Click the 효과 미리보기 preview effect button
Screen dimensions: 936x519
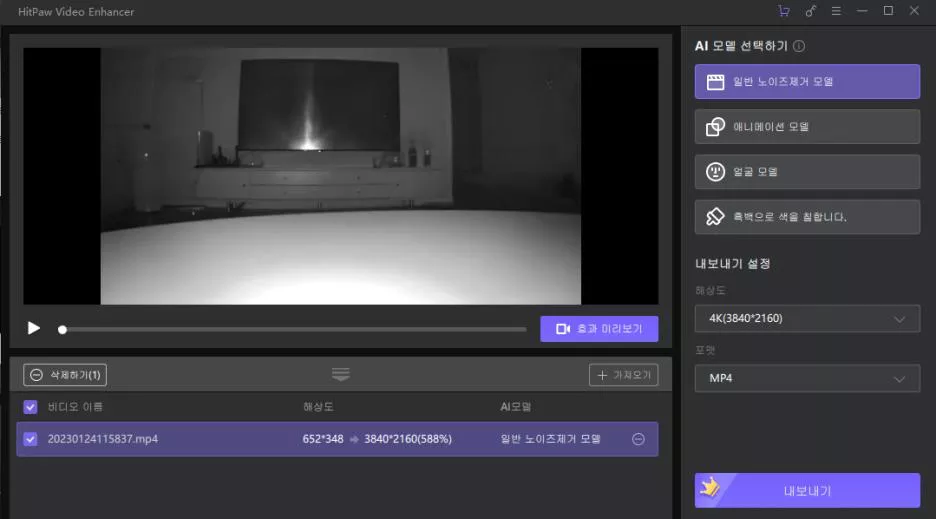(x=599, y=329)
